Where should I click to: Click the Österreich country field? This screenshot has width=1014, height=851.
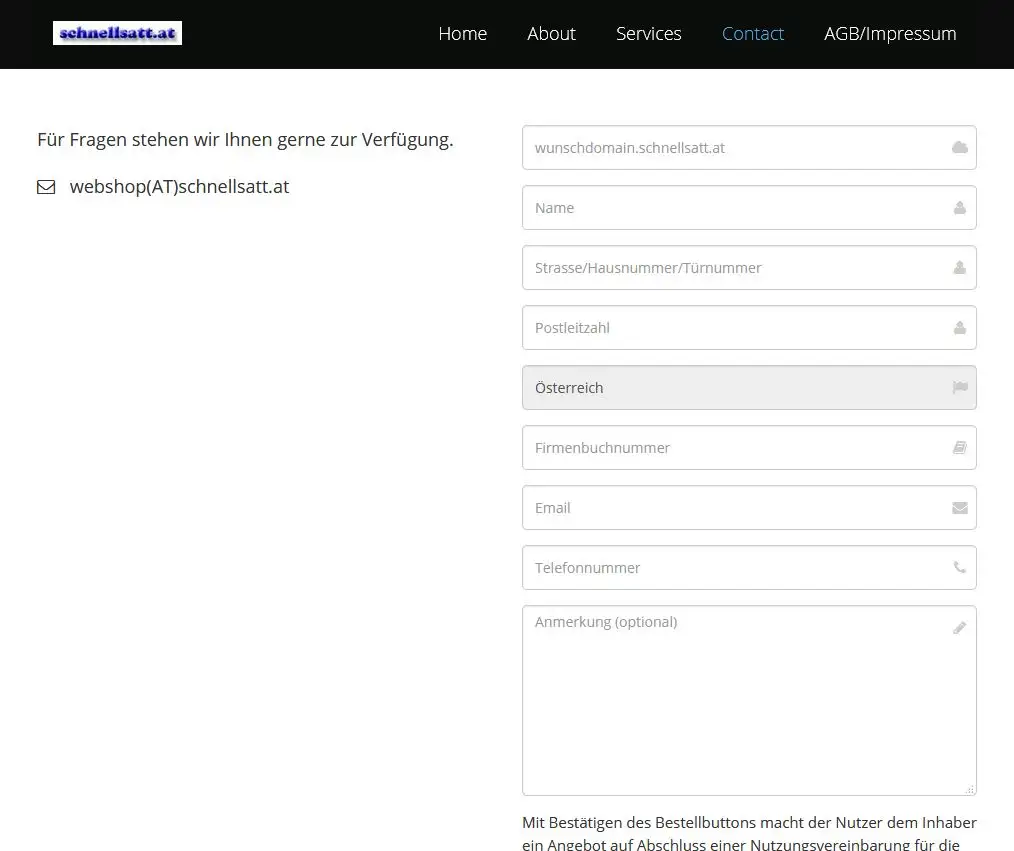[x=749, y=388]
